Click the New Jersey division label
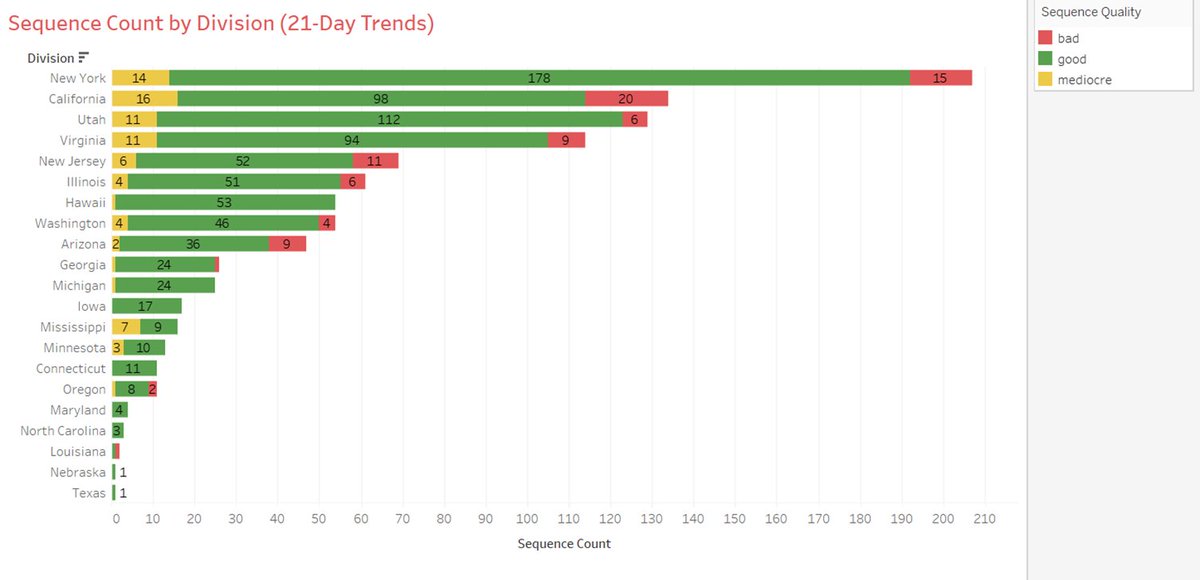The image size is (1200, 580). coord(78,161)
